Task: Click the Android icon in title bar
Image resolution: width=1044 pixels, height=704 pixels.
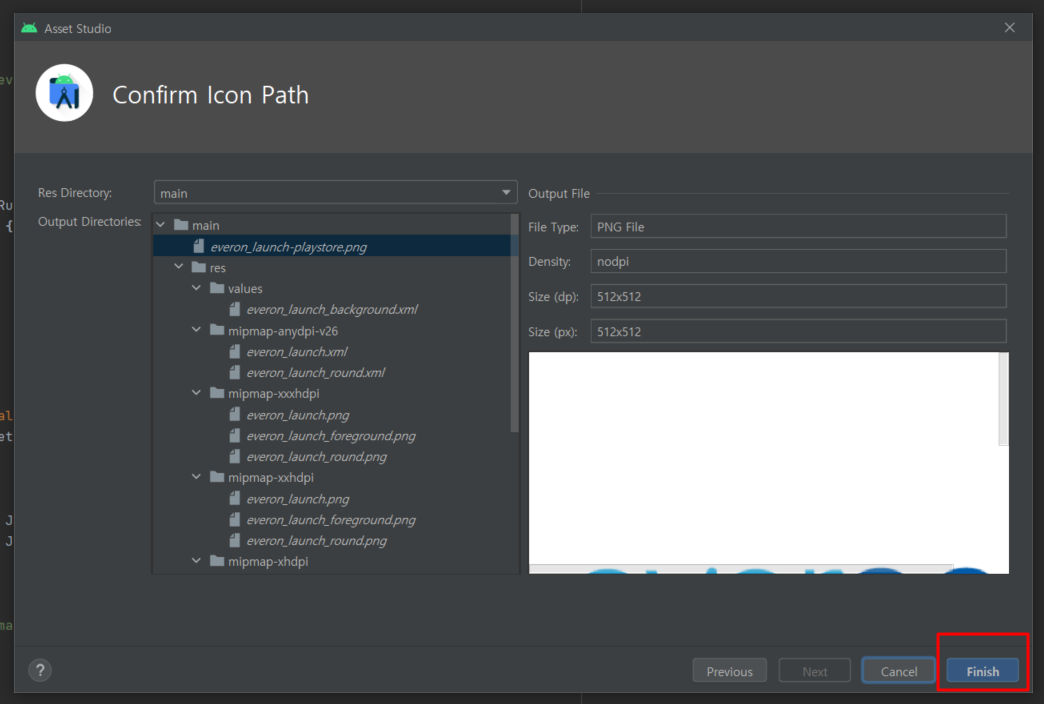Action: point(29,28)
